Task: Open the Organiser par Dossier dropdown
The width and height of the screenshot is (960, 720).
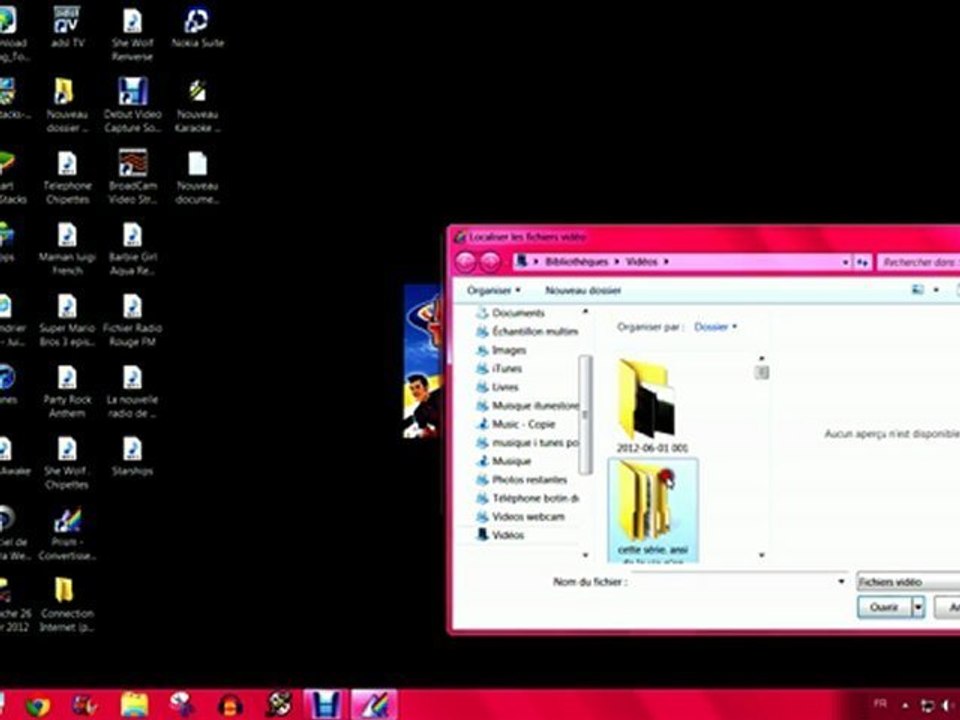Action: click(x=715, y=327)
